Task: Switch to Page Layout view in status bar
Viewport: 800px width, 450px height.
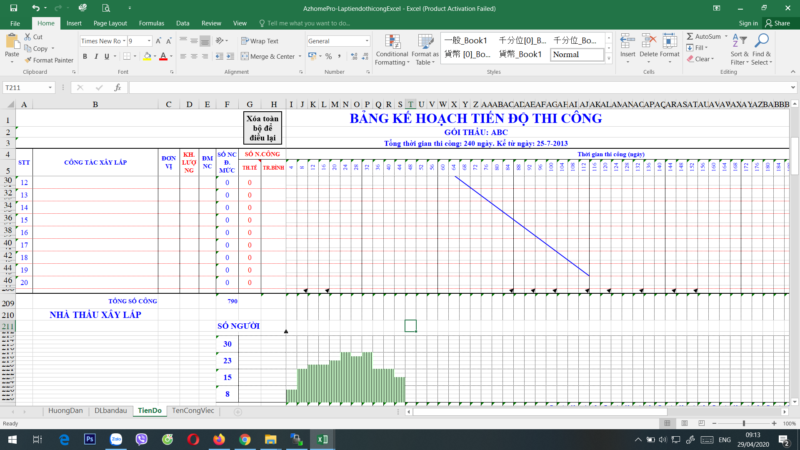Action: [x=684, y=423]
